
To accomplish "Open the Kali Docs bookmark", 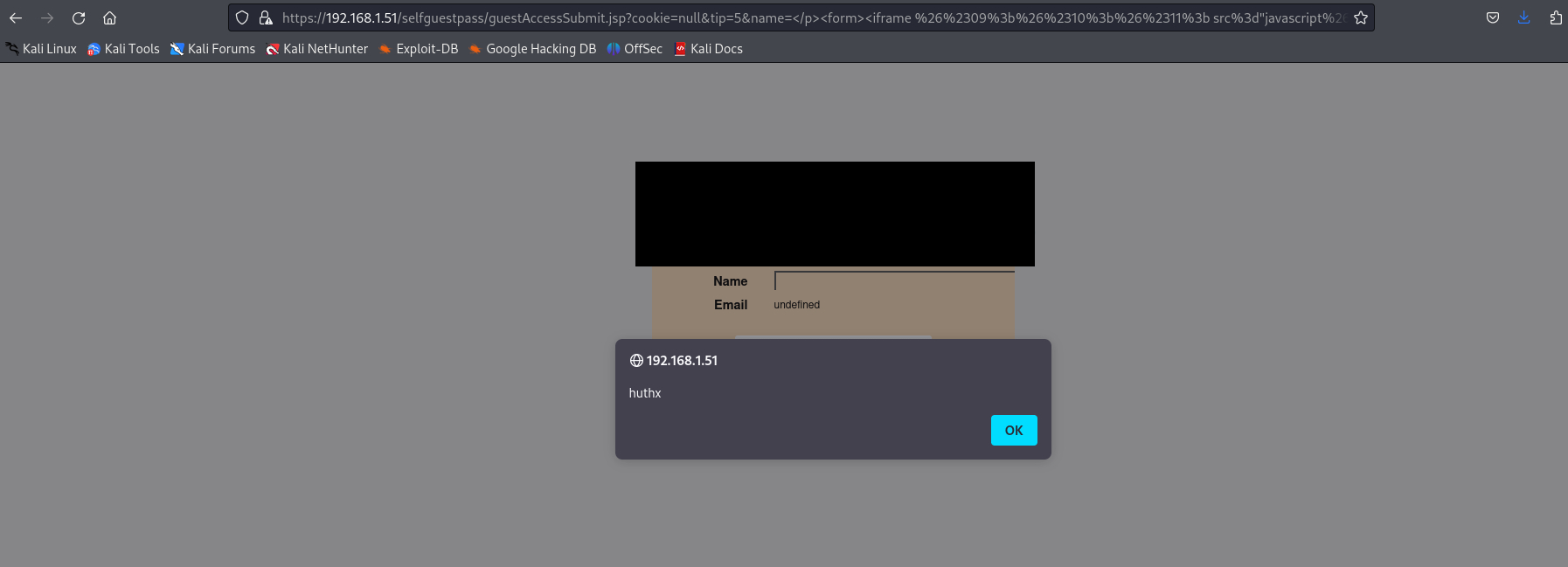I will 708,49.
